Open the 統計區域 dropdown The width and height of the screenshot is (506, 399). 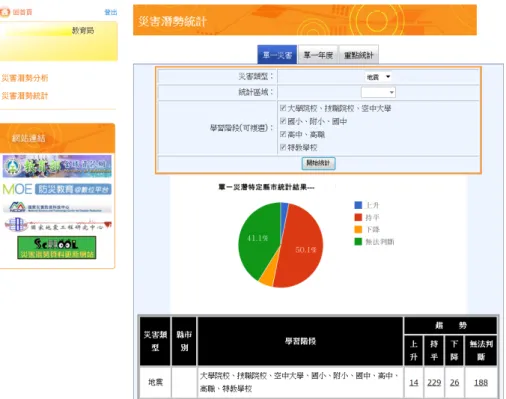[x=378, y=92]
